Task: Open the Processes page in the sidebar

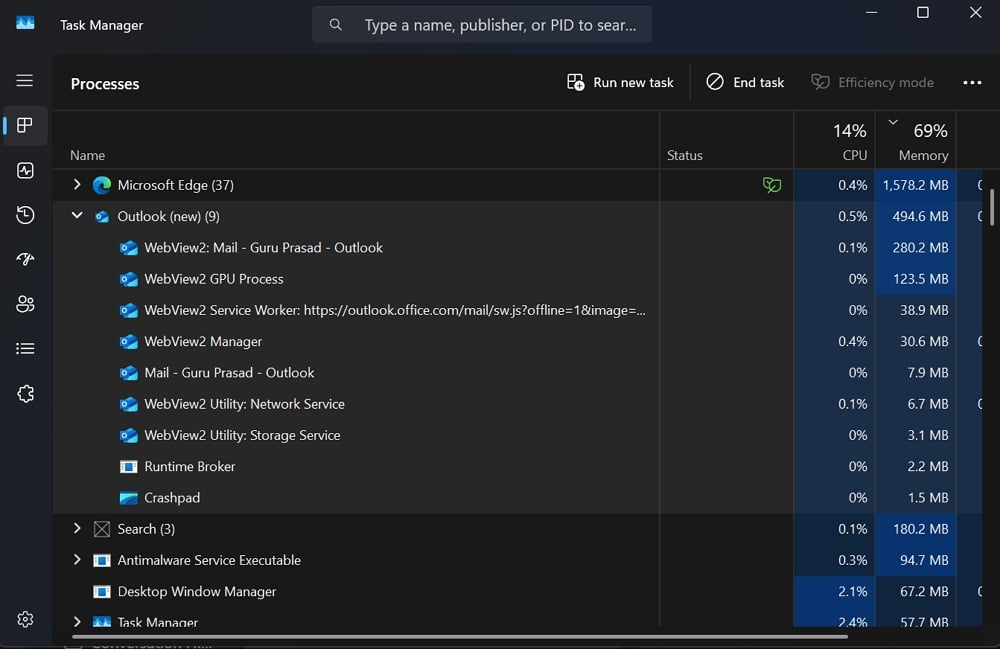Action: coord(25,125)
